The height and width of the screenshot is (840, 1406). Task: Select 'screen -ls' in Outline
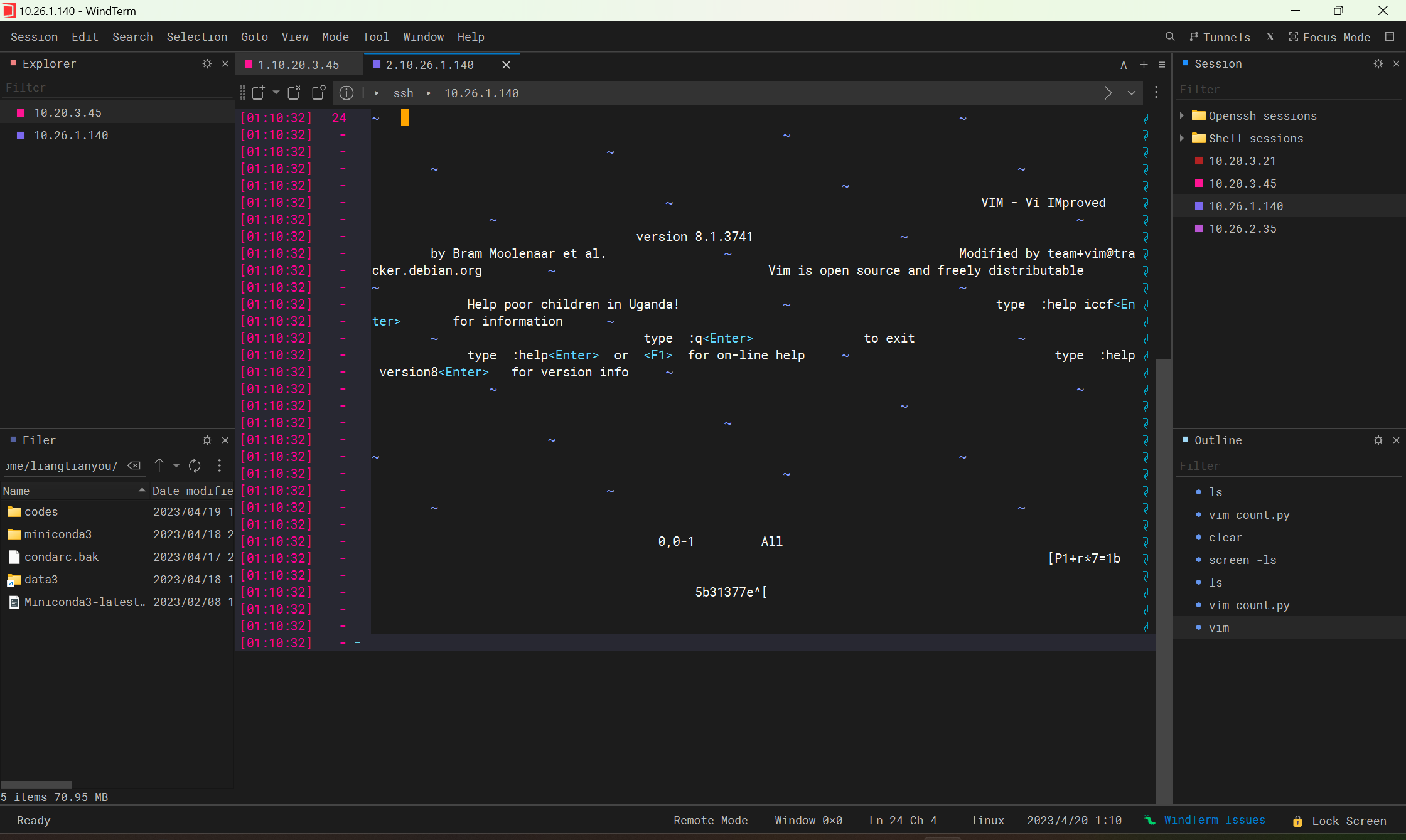point(1289,560)
